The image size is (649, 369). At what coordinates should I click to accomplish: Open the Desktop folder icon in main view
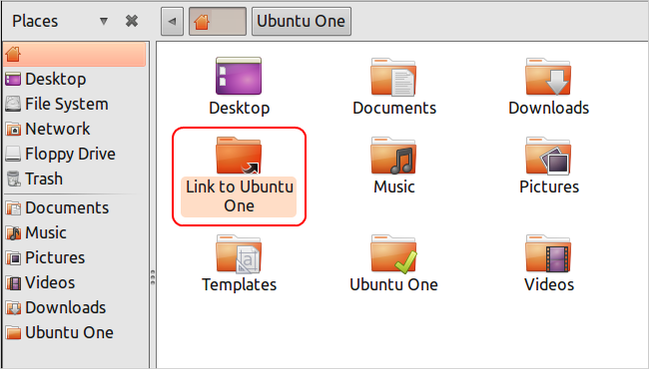[x=239, y=76]
